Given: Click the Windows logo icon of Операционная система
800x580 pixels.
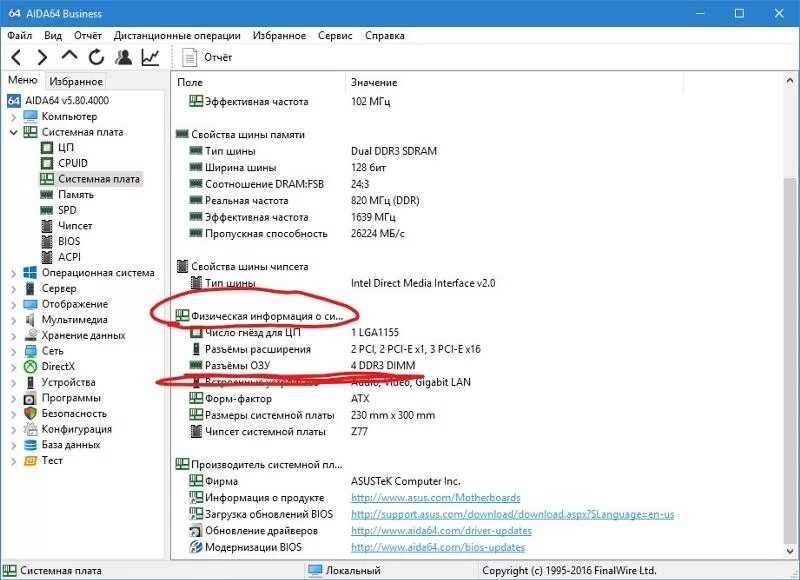Looking at the screenshot, I should point(31,273).
